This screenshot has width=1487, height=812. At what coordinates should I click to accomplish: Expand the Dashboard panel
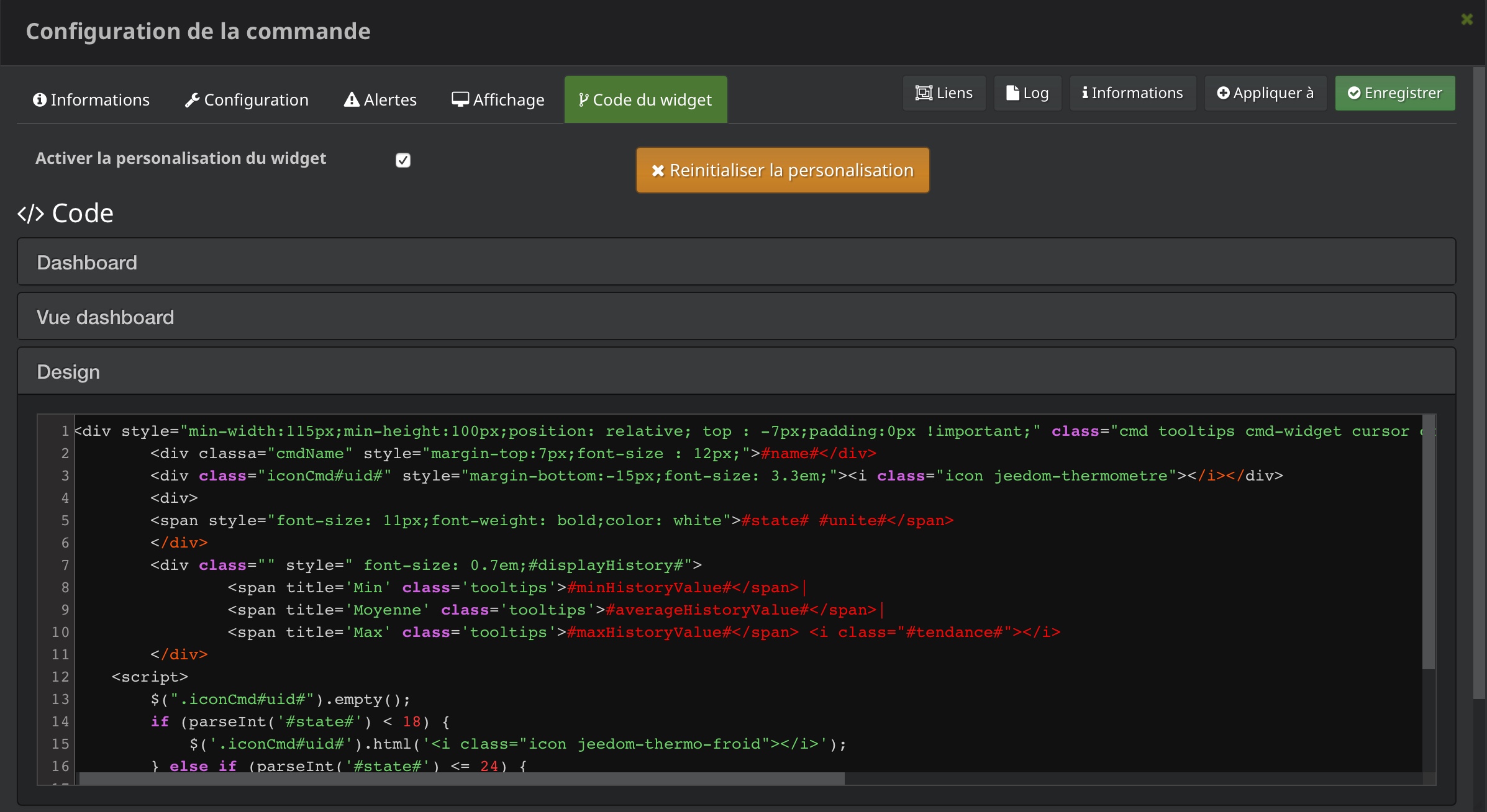pyautogui.click(x=737, y=262)
